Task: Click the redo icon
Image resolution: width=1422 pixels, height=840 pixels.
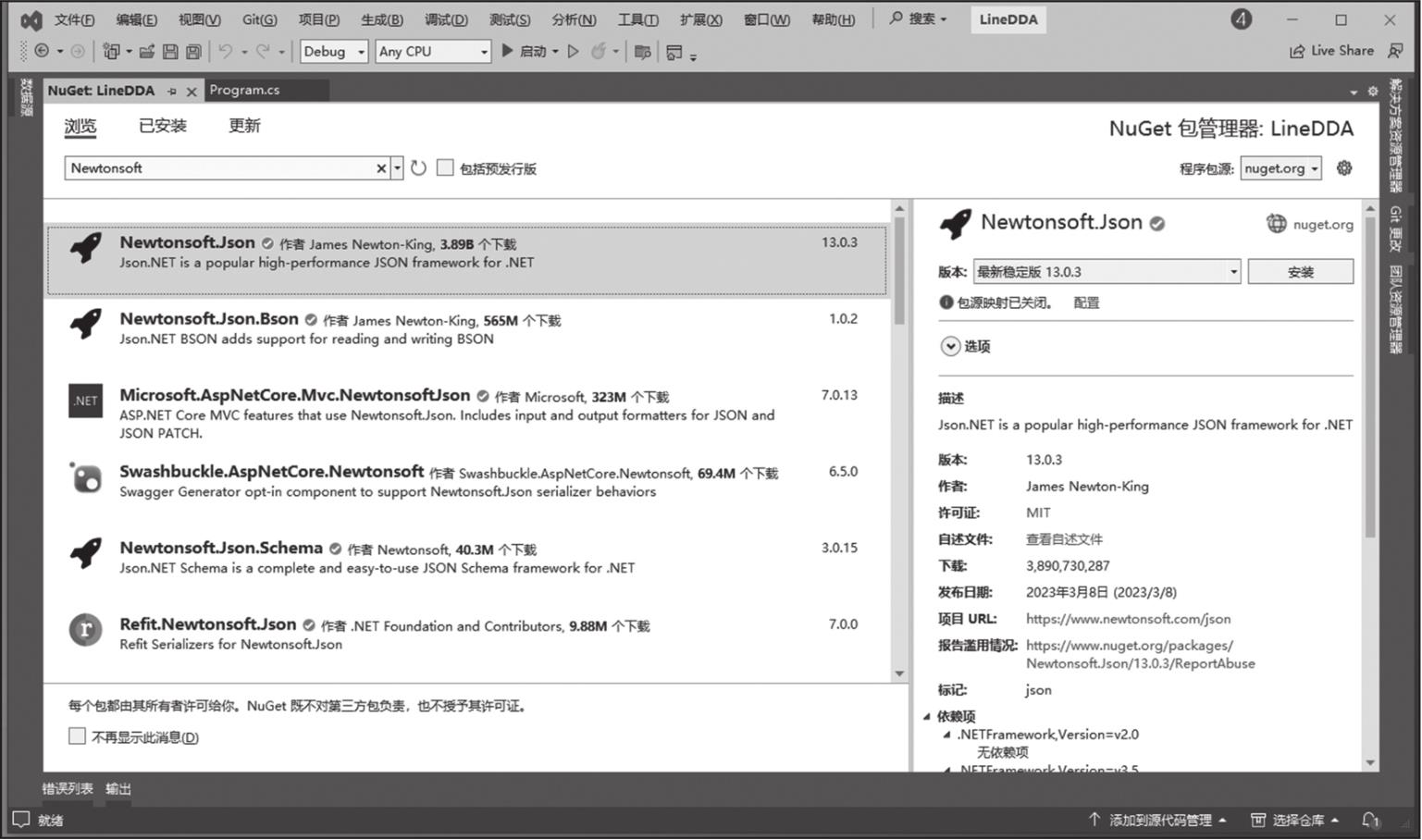Action: click(x=263, y=52)
